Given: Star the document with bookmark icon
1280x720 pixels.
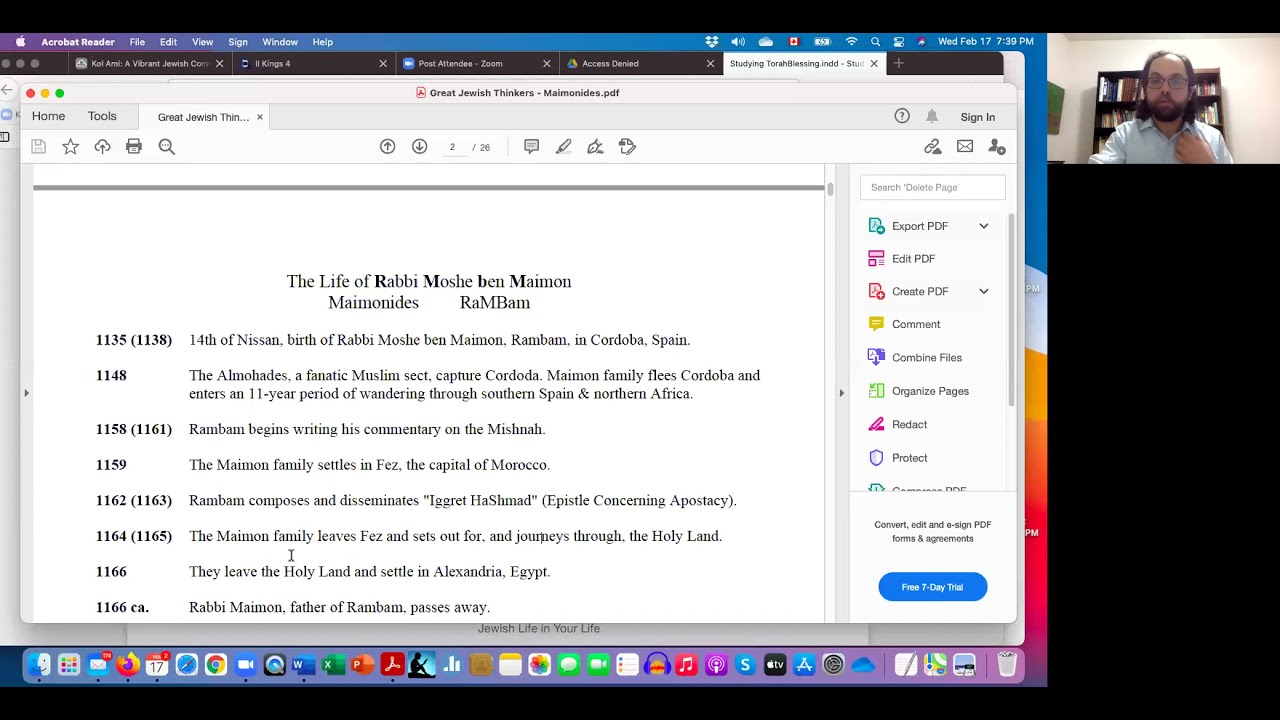Looking at the screenshot, I should [x=70, y=147].
